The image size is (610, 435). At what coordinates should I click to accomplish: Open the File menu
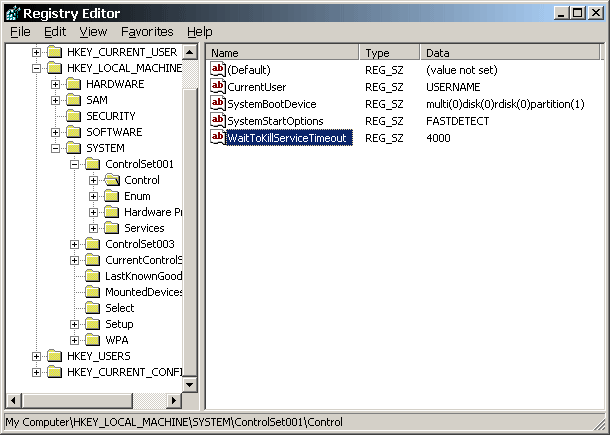point(20,32)
